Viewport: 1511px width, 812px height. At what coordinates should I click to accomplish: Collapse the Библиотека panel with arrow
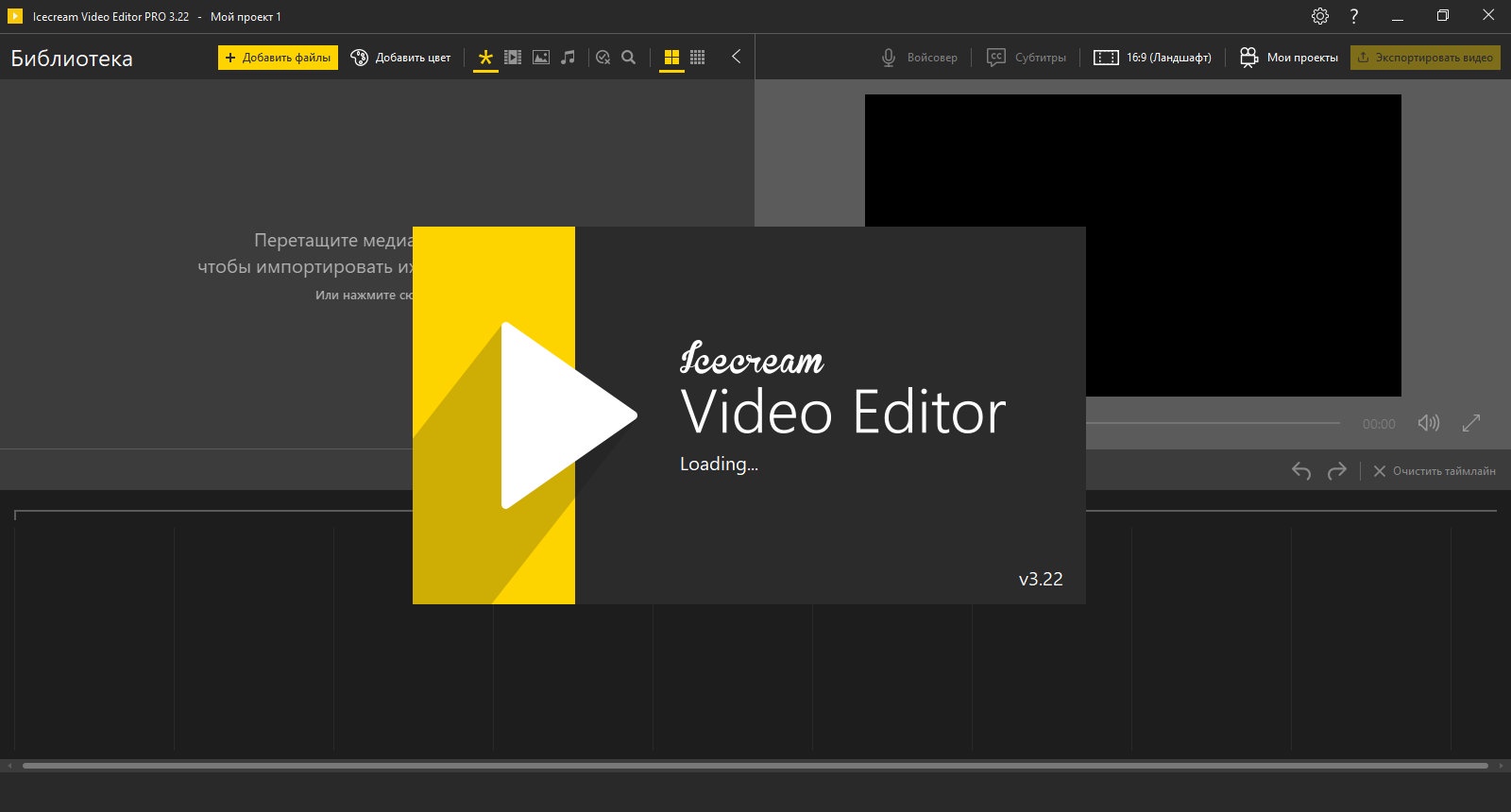coord(736,57)
